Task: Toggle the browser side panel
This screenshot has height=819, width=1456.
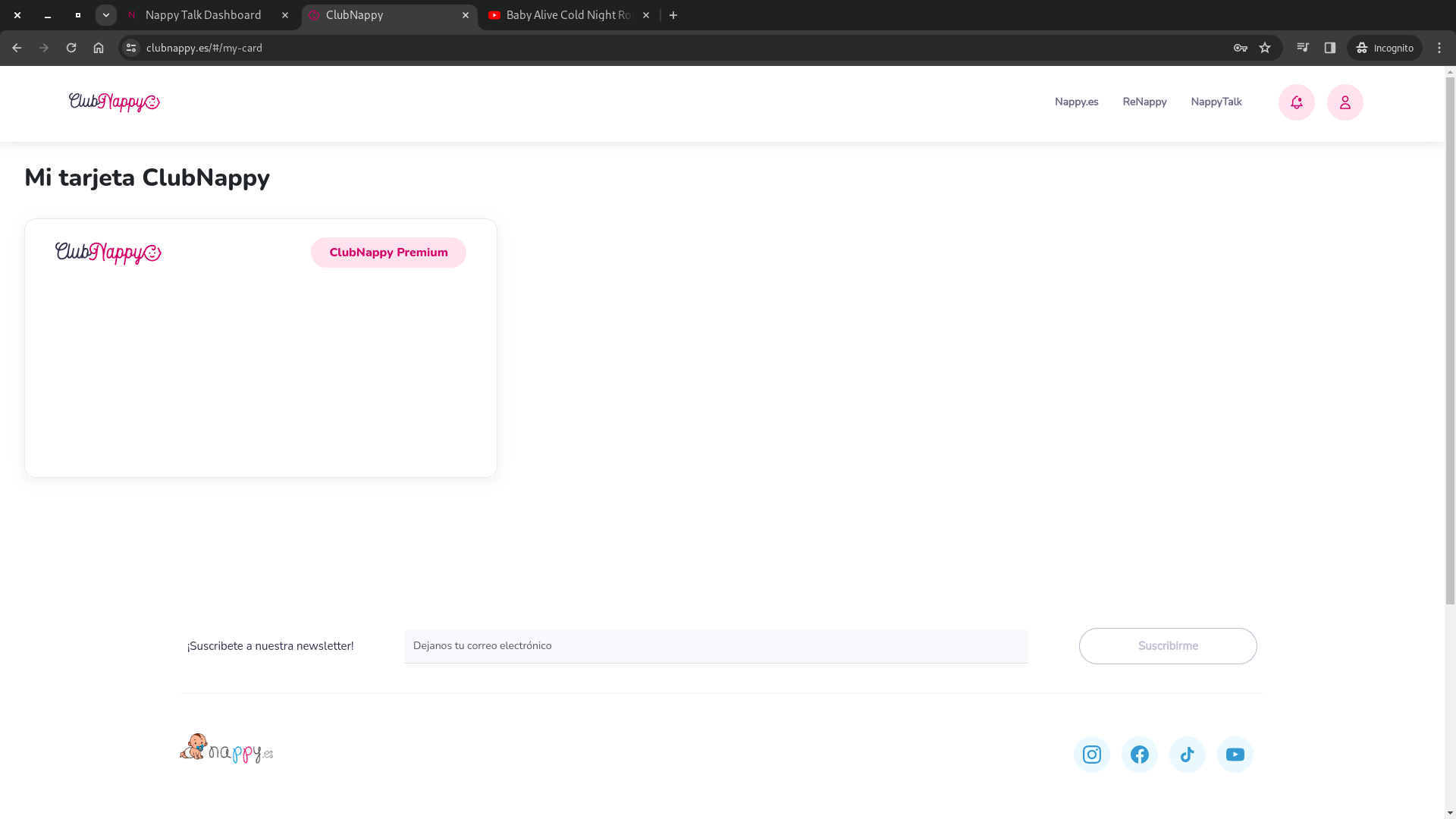Action: (1330, 48)
